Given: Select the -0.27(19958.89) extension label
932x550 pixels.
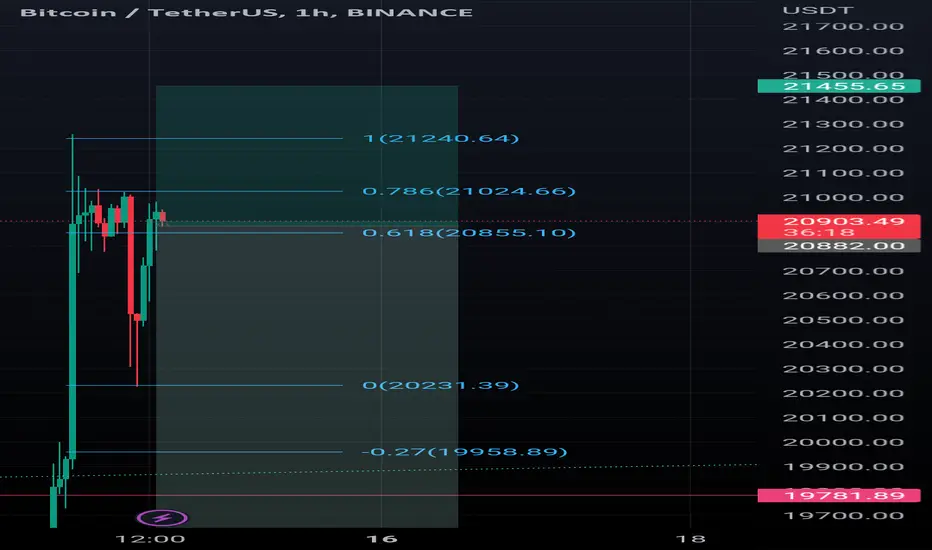Looking at the screenshot, I should [x=464, y=452].
